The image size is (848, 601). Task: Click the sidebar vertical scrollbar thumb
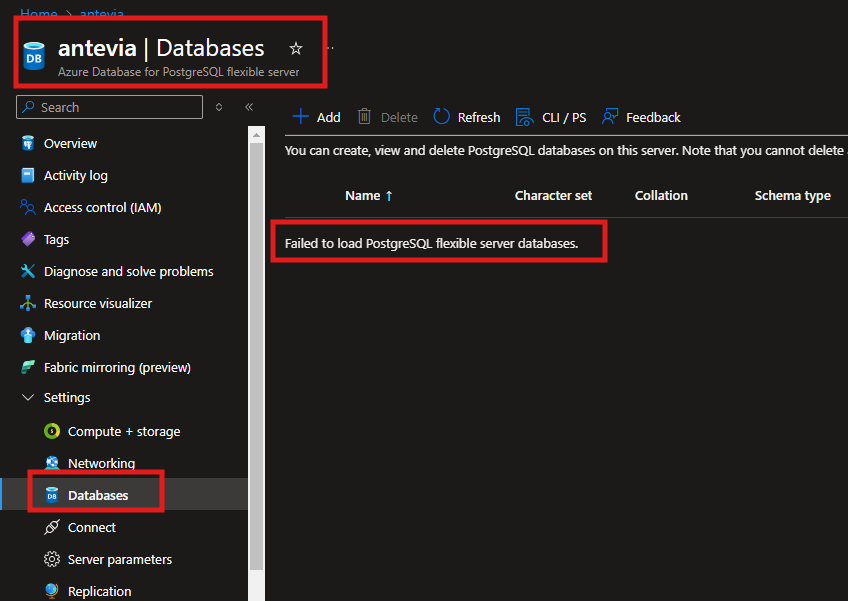pyautogui.click(x=256, y=356)
